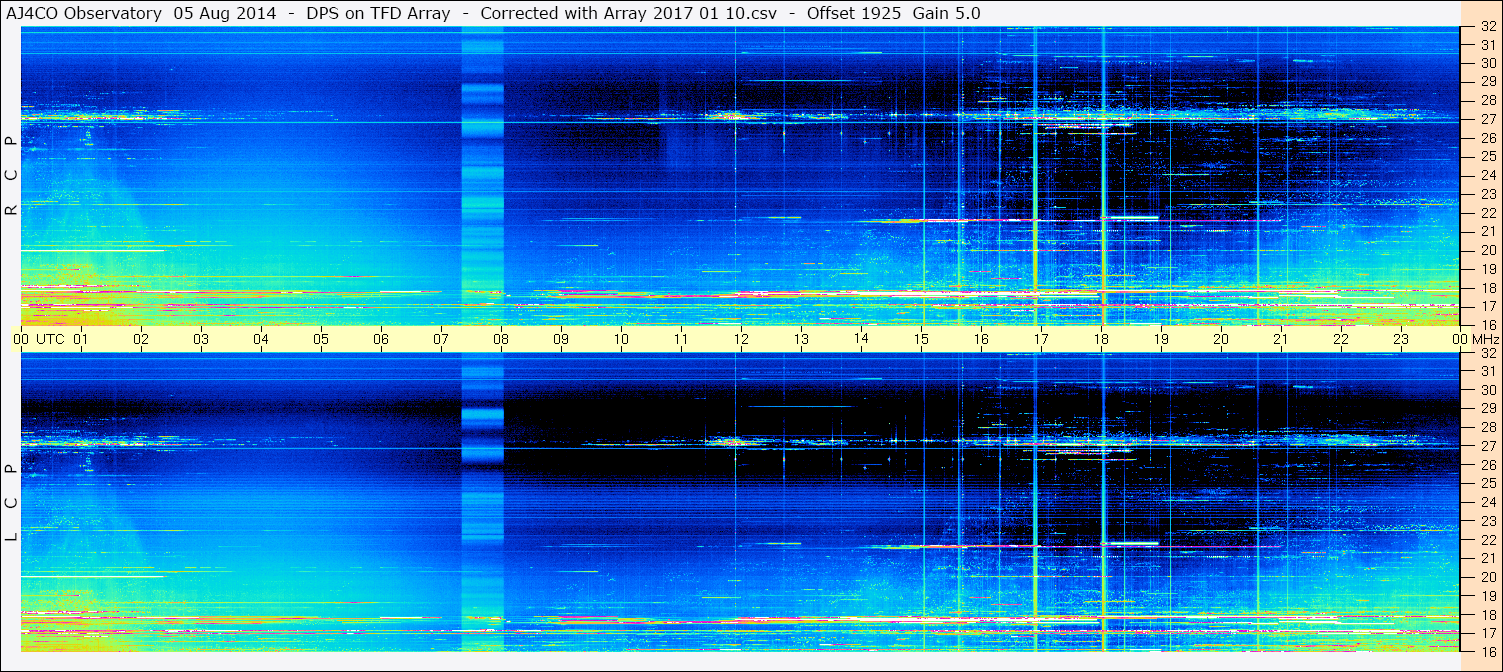Screen dimensions: 1503x672
Task: Click the 18 UTC hour marker
Action: click(x=1101, y=339)
